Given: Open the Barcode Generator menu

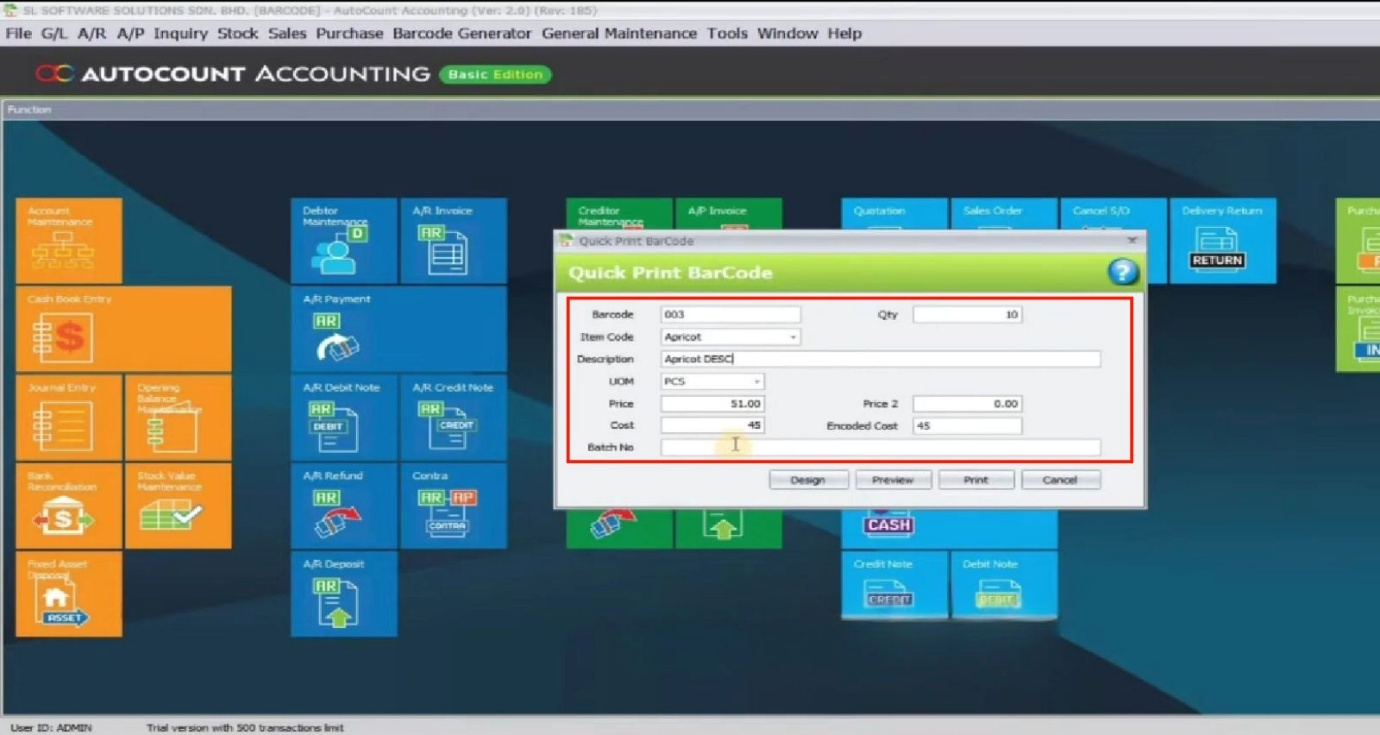Looking at the screenshot, I should tap(461, 33).
